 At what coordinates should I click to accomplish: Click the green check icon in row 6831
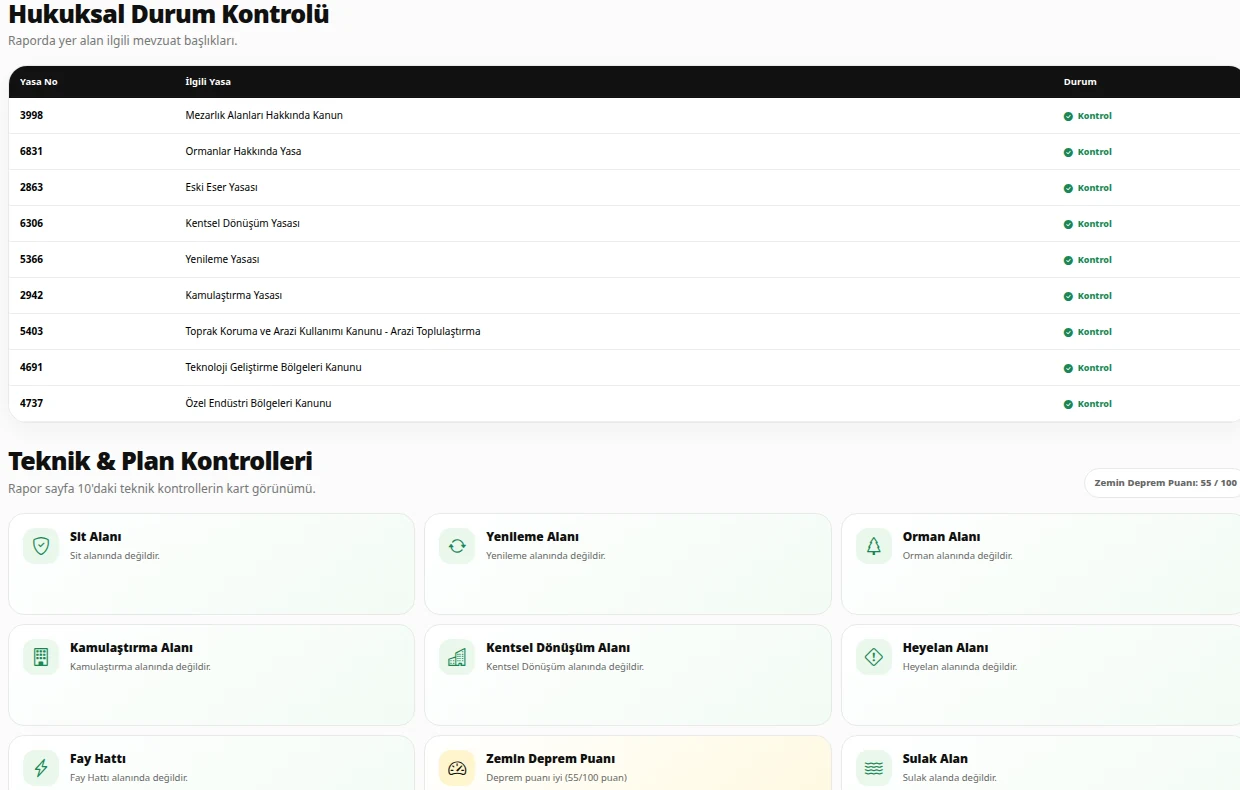(x=1068, y=152)
